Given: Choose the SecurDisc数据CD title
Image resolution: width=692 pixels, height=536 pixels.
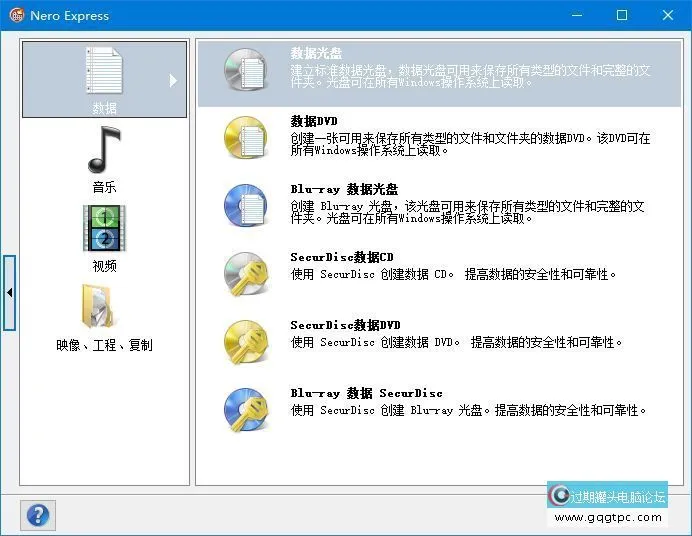Looking at the screenshot, I should click(342, 257).
